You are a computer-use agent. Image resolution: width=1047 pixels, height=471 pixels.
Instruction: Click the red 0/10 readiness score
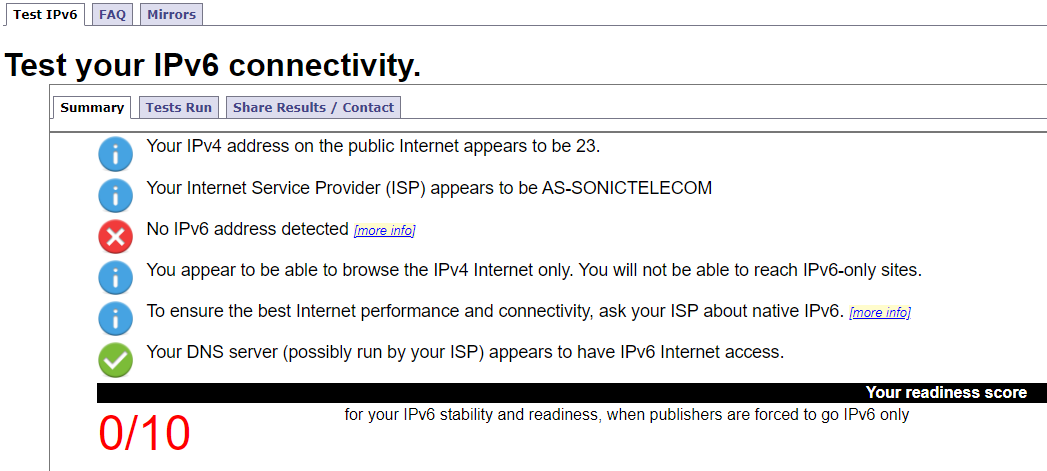[145, 434]
